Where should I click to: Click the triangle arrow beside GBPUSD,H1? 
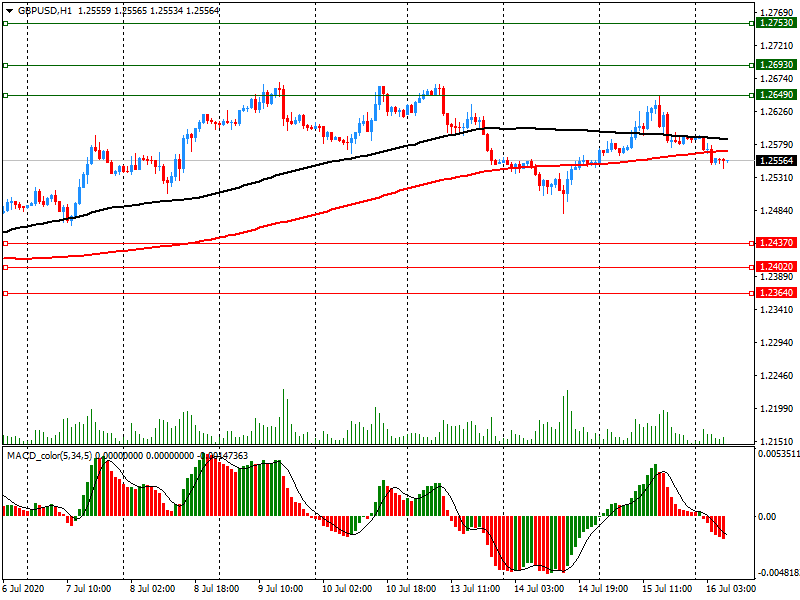click(x=8, y=10)
